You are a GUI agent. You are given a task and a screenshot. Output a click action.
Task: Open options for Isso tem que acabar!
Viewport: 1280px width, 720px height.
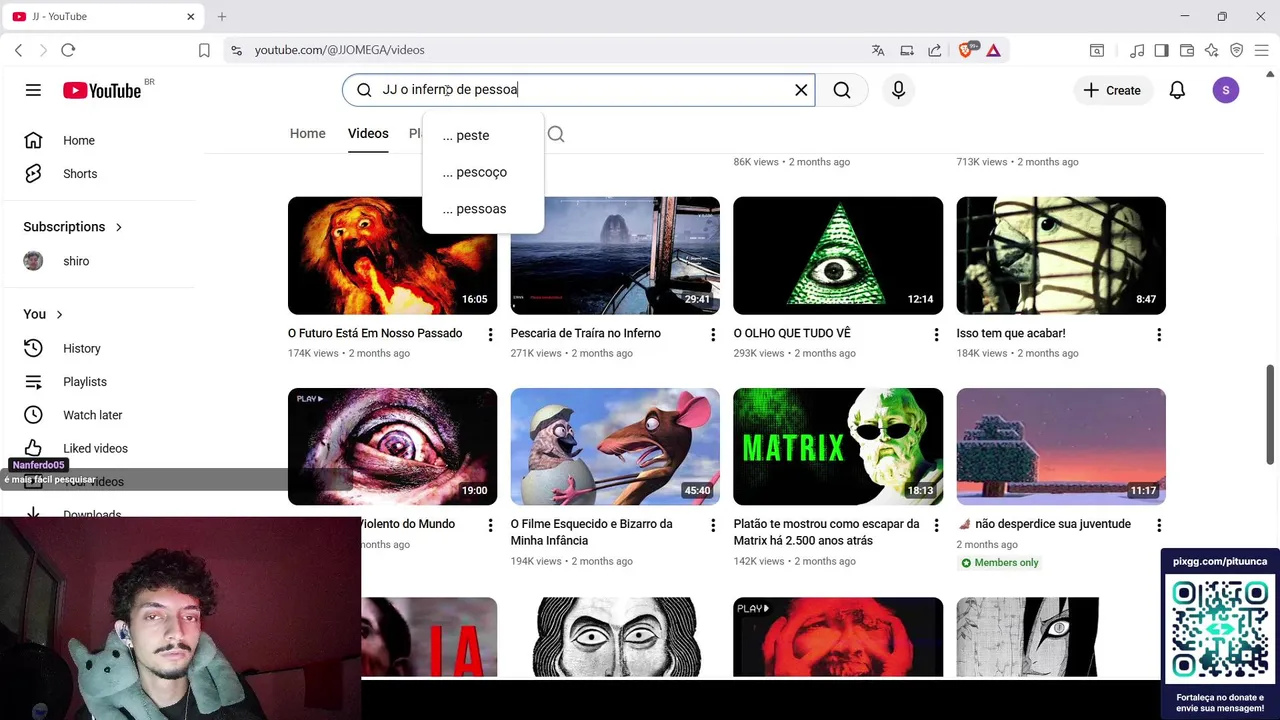tap(1159, 334)
